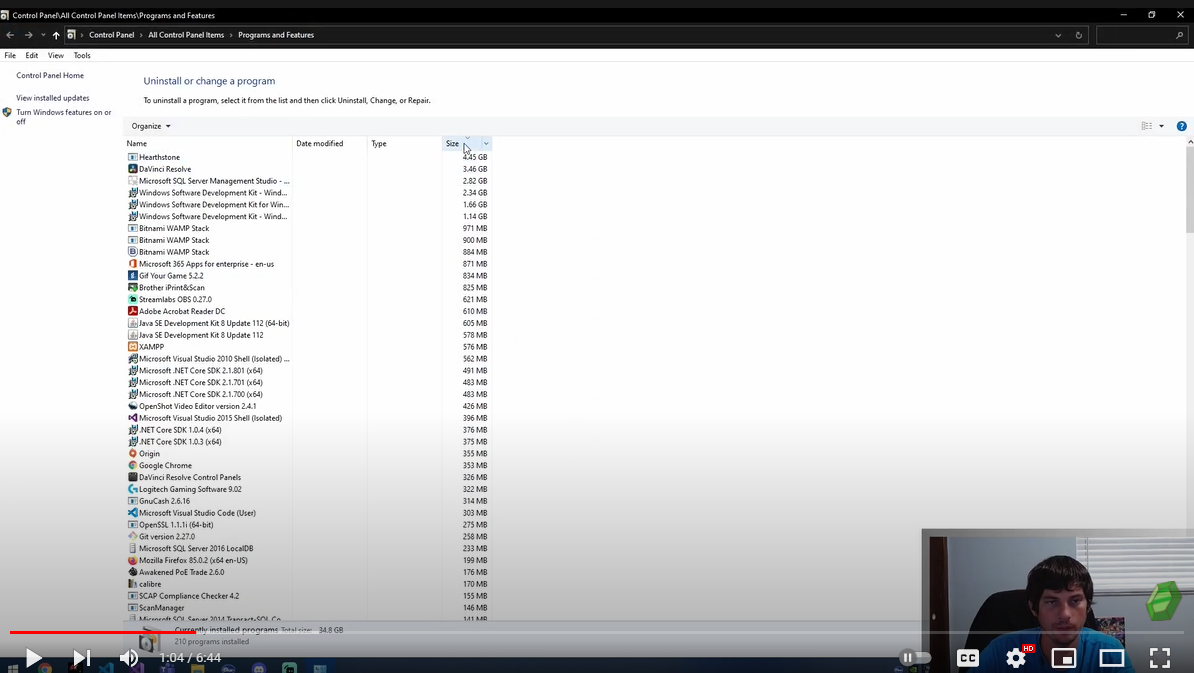Screen dimensions: 1194x673
Task: Select the DaVinci Resolve icon
Action: (132, 169)
